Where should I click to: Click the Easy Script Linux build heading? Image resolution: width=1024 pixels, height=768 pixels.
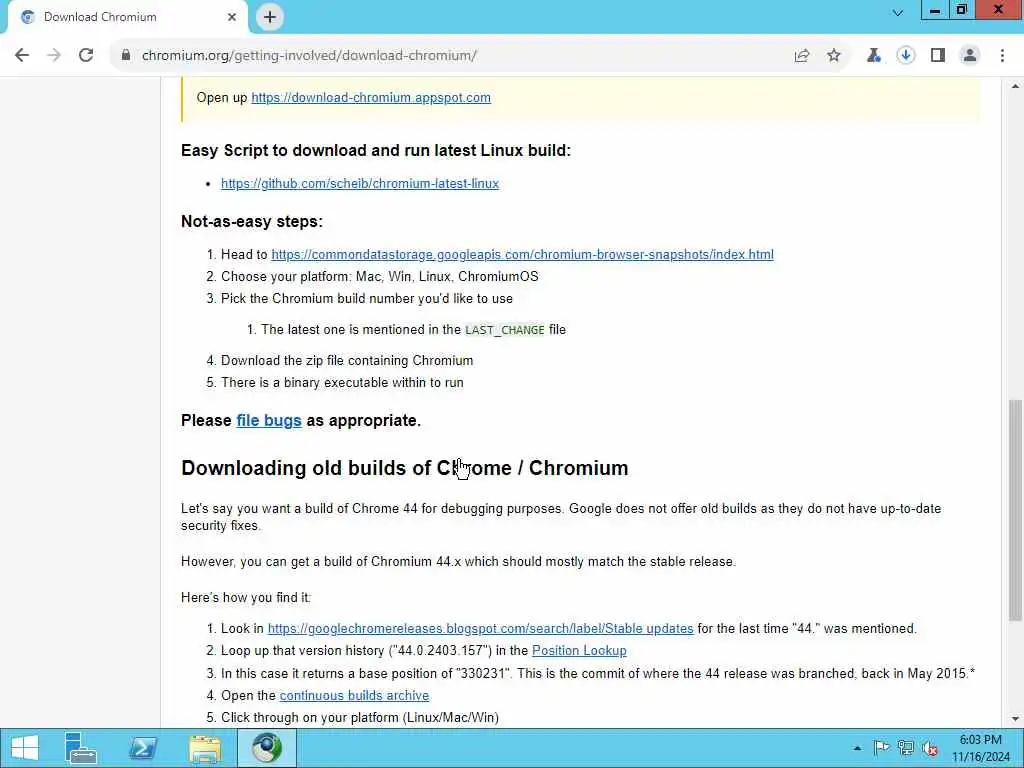point(376,150)
